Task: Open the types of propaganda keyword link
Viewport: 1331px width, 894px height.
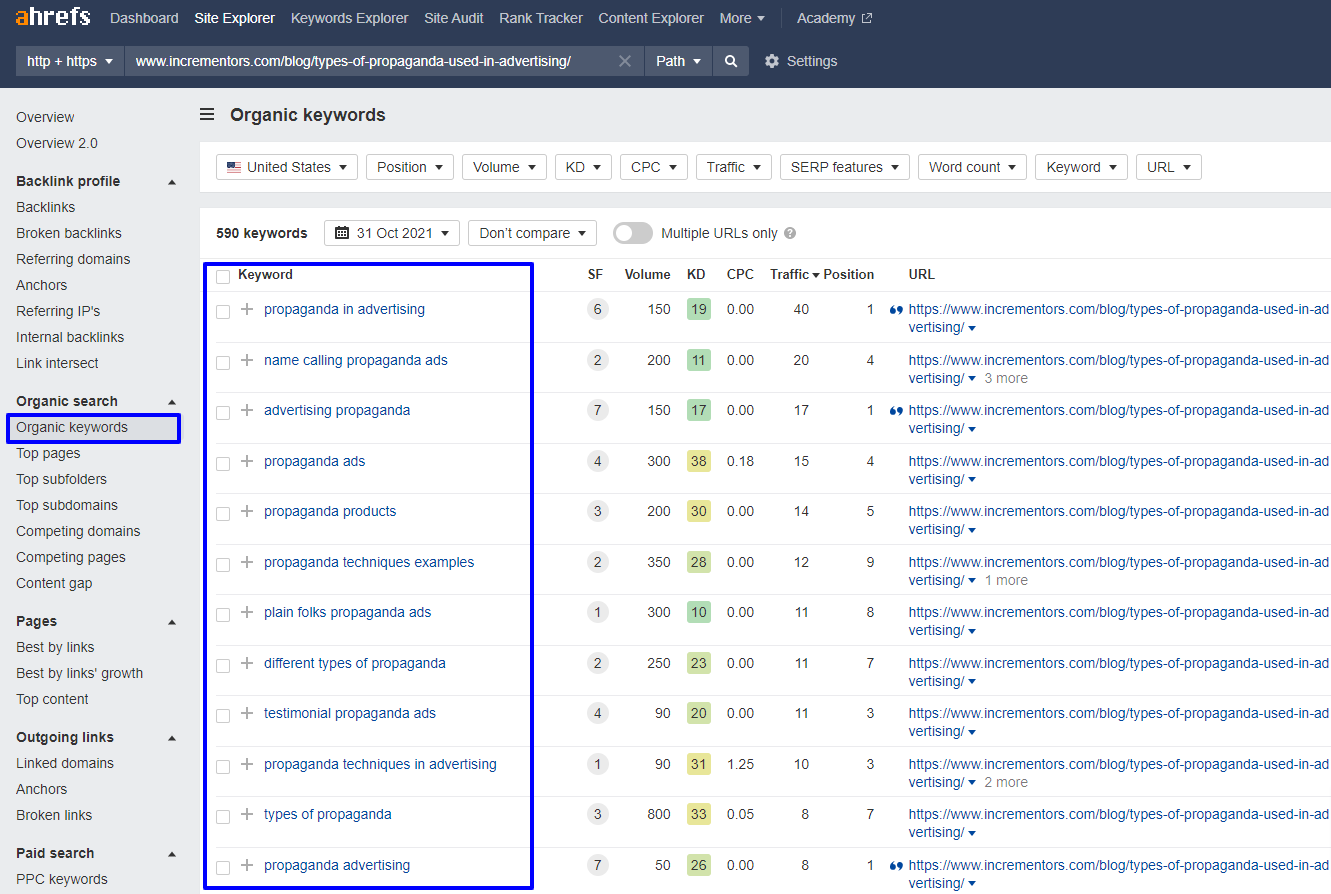Action: pos(328,814)
